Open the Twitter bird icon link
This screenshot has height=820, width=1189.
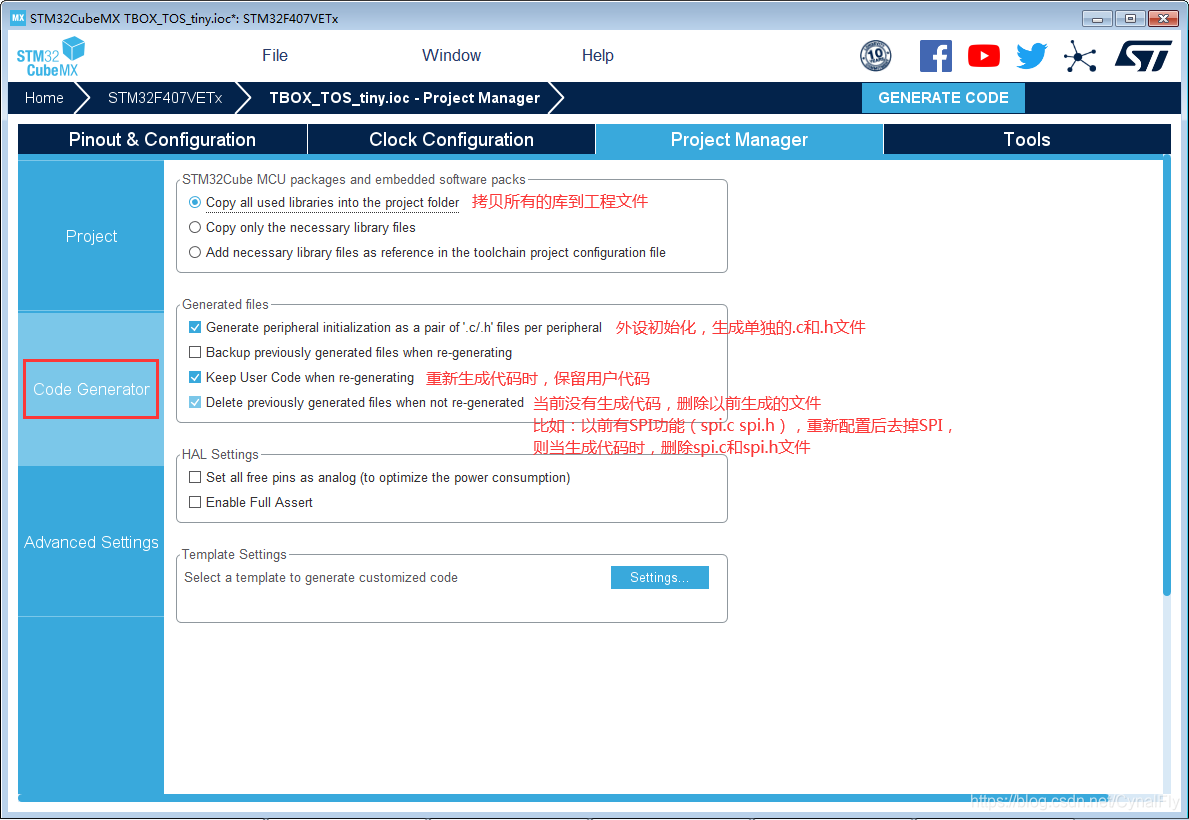[x=1031, y=56]
